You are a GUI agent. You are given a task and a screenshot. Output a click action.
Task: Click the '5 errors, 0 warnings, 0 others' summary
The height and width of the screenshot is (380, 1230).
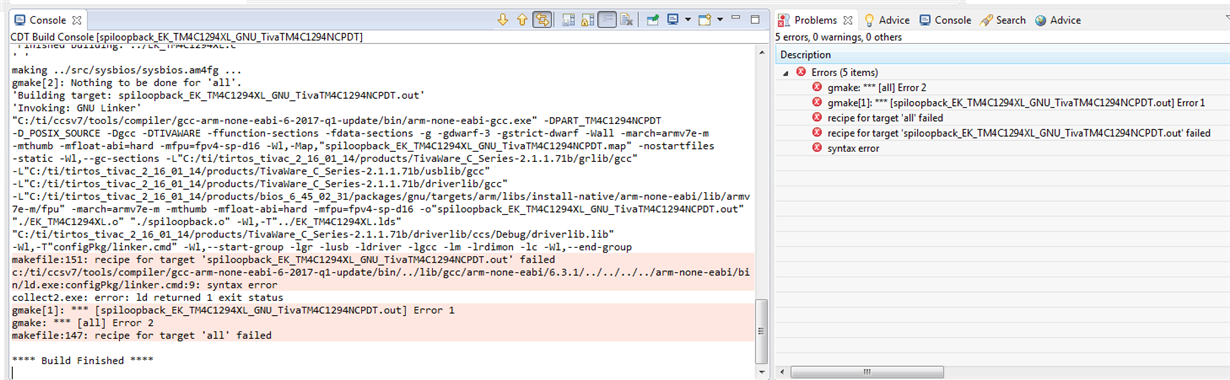pyautogui.click(x=839, y=37)
